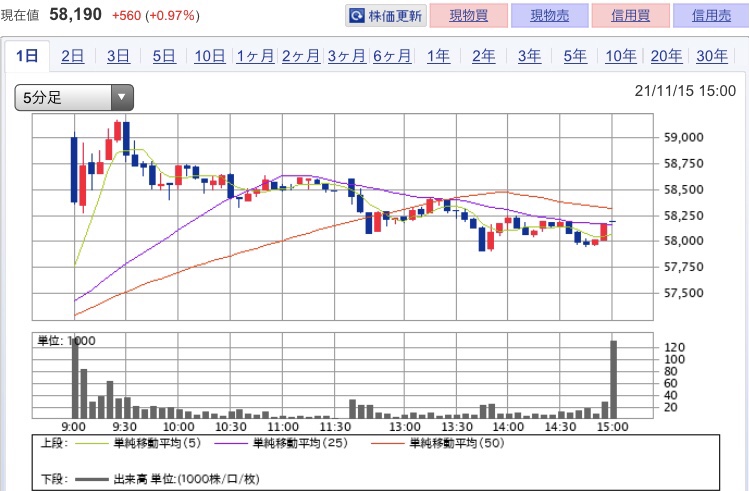Viewport: 749px width, 491px height.
Task: Switch to the 3日 chart period
Action: 118,56
